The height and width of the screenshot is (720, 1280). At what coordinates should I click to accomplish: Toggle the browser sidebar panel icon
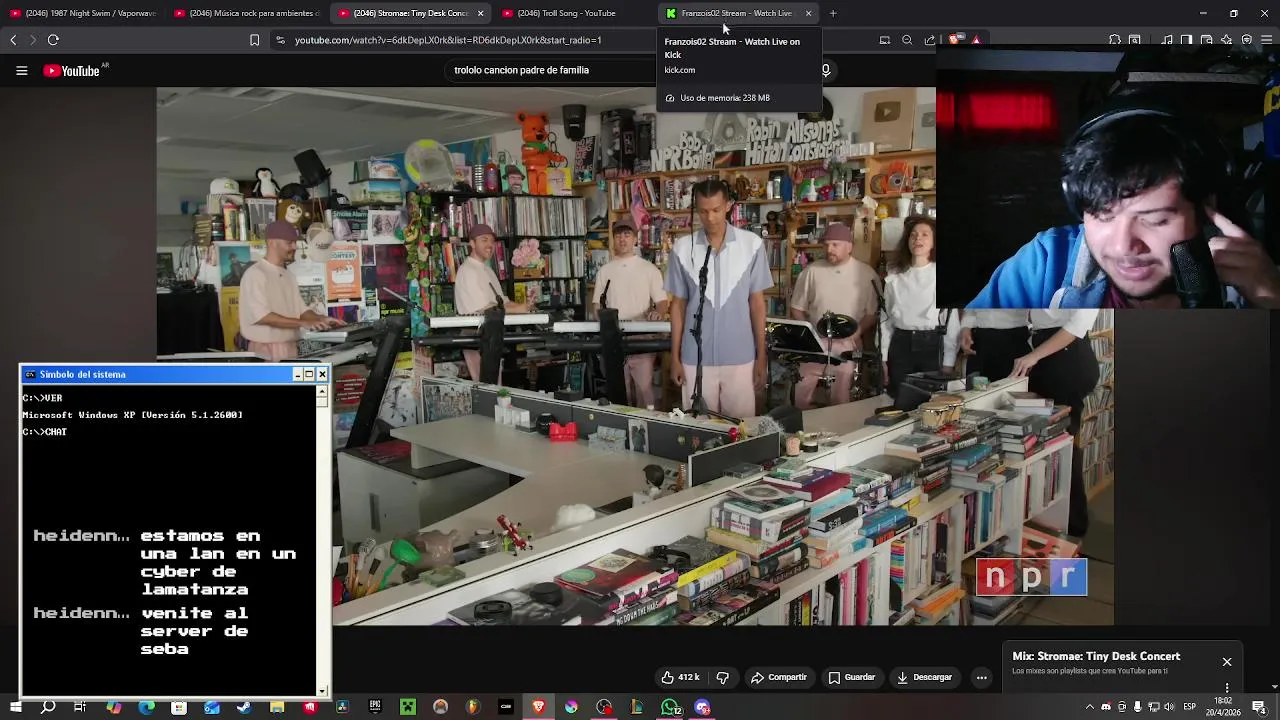point(1186,40)
